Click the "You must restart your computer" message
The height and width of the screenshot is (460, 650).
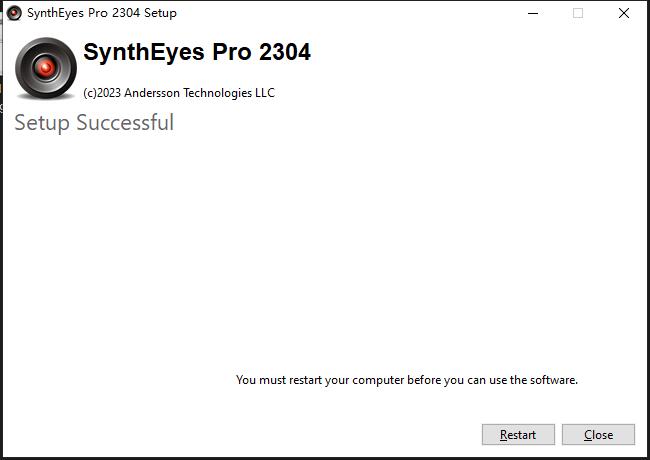[407, 380]
